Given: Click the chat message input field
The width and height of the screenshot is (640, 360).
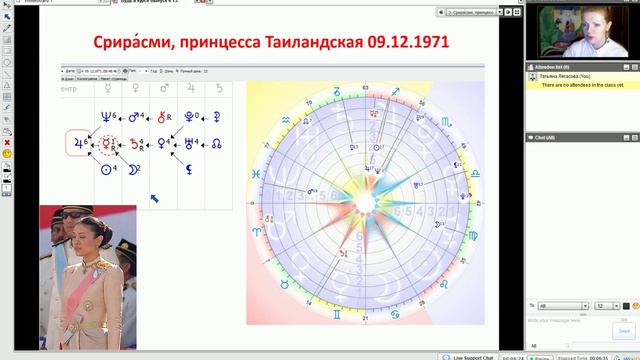Looking at the screenshot, I should pos(569,328).
